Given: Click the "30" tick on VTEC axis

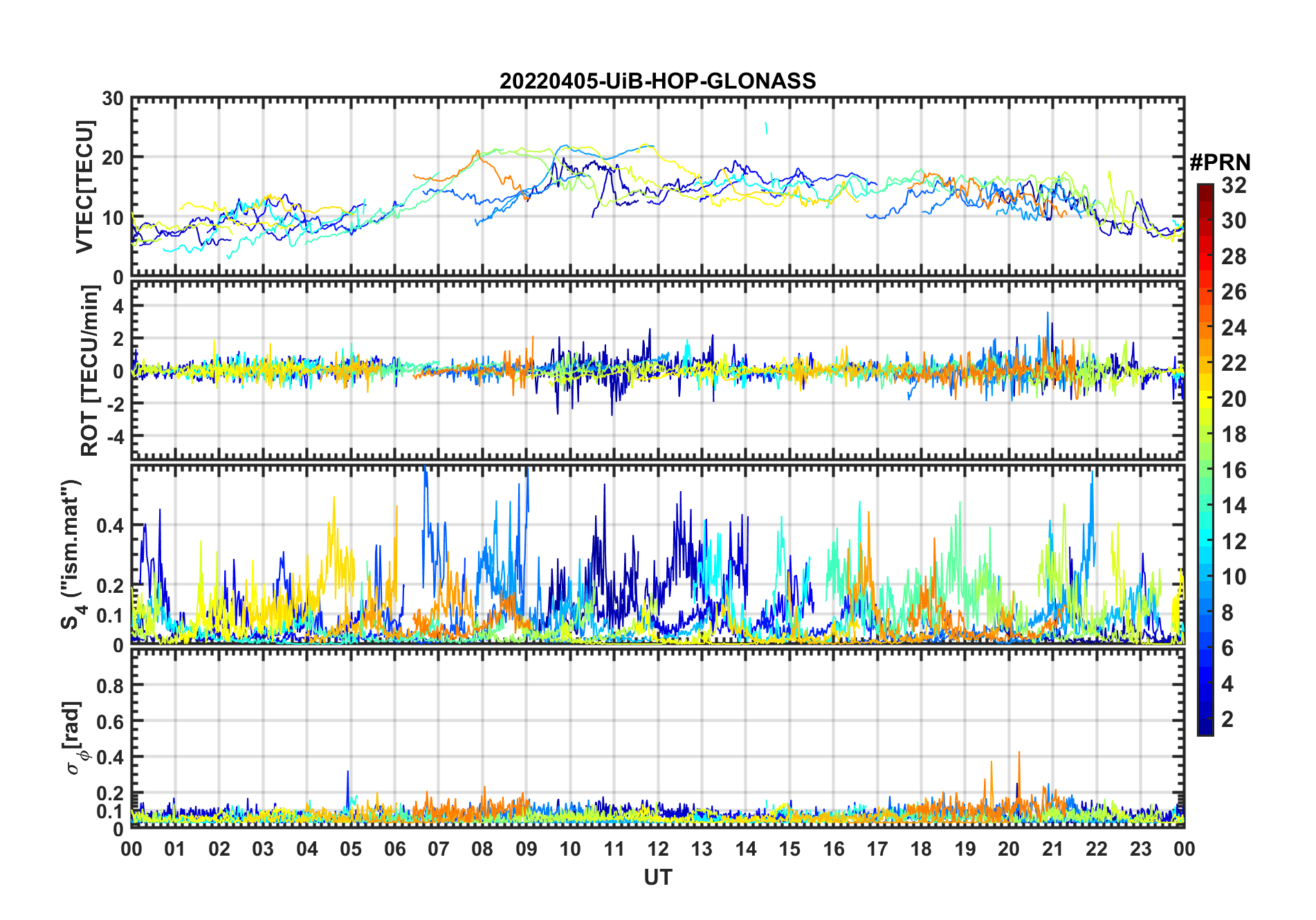Looking at the screenshot, I should (113, 98).
